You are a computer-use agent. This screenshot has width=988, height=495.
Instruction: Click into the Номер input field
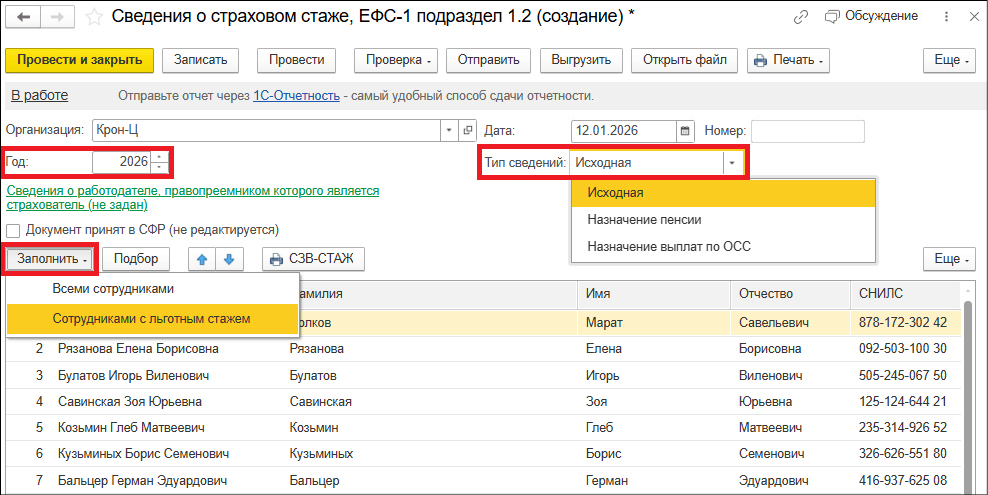tap(807, 131)
